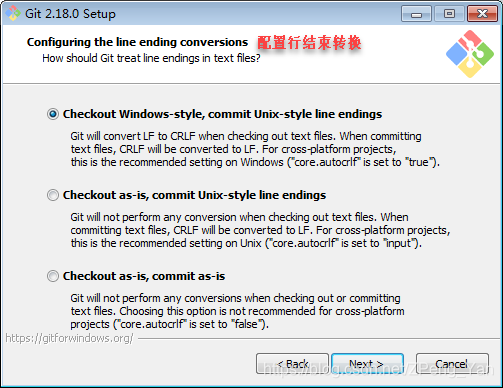Minimize the Git Setup window
503x388 pixels.
[416, 14]
